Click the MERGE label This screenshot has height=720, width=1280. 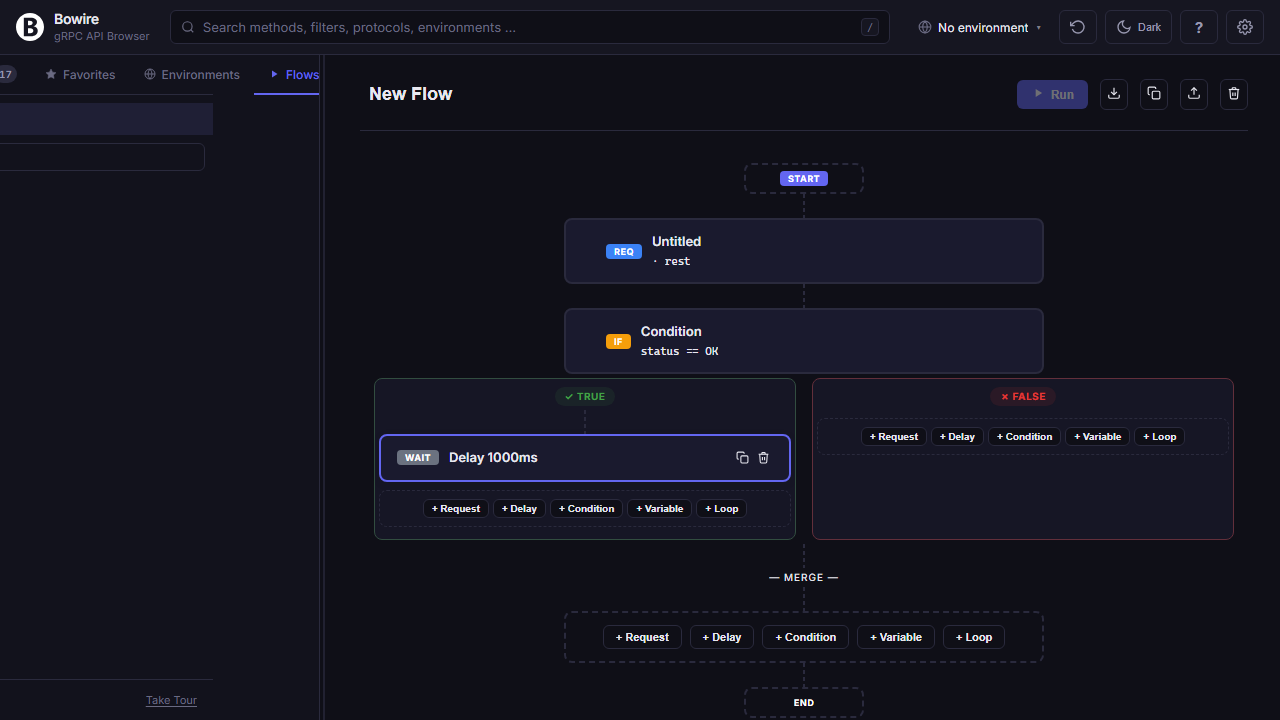point(804,578)
